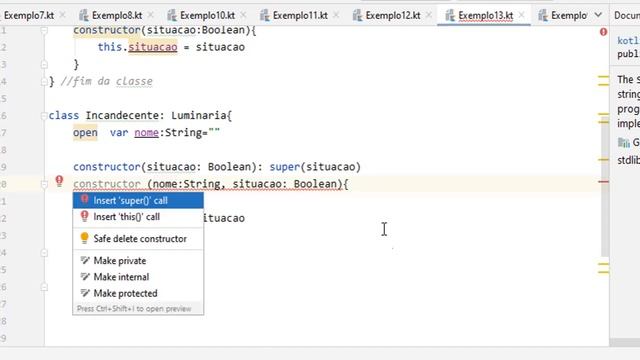Select "Insert 'super()' call" quick fix

click(138, 200)
